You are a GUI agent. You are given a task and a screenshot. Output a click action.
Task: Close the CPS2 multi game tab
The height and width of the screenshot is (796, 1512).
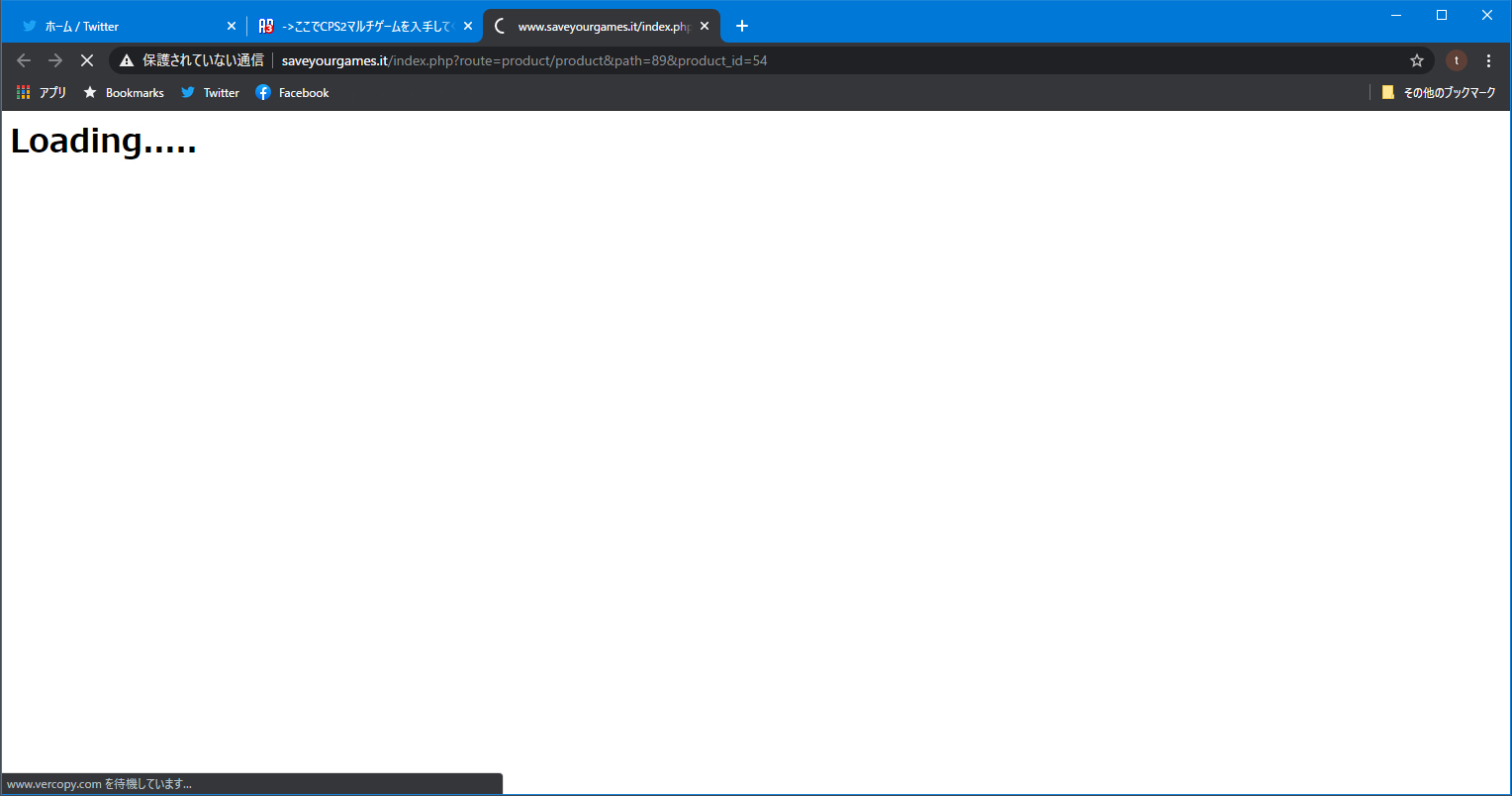468,27
